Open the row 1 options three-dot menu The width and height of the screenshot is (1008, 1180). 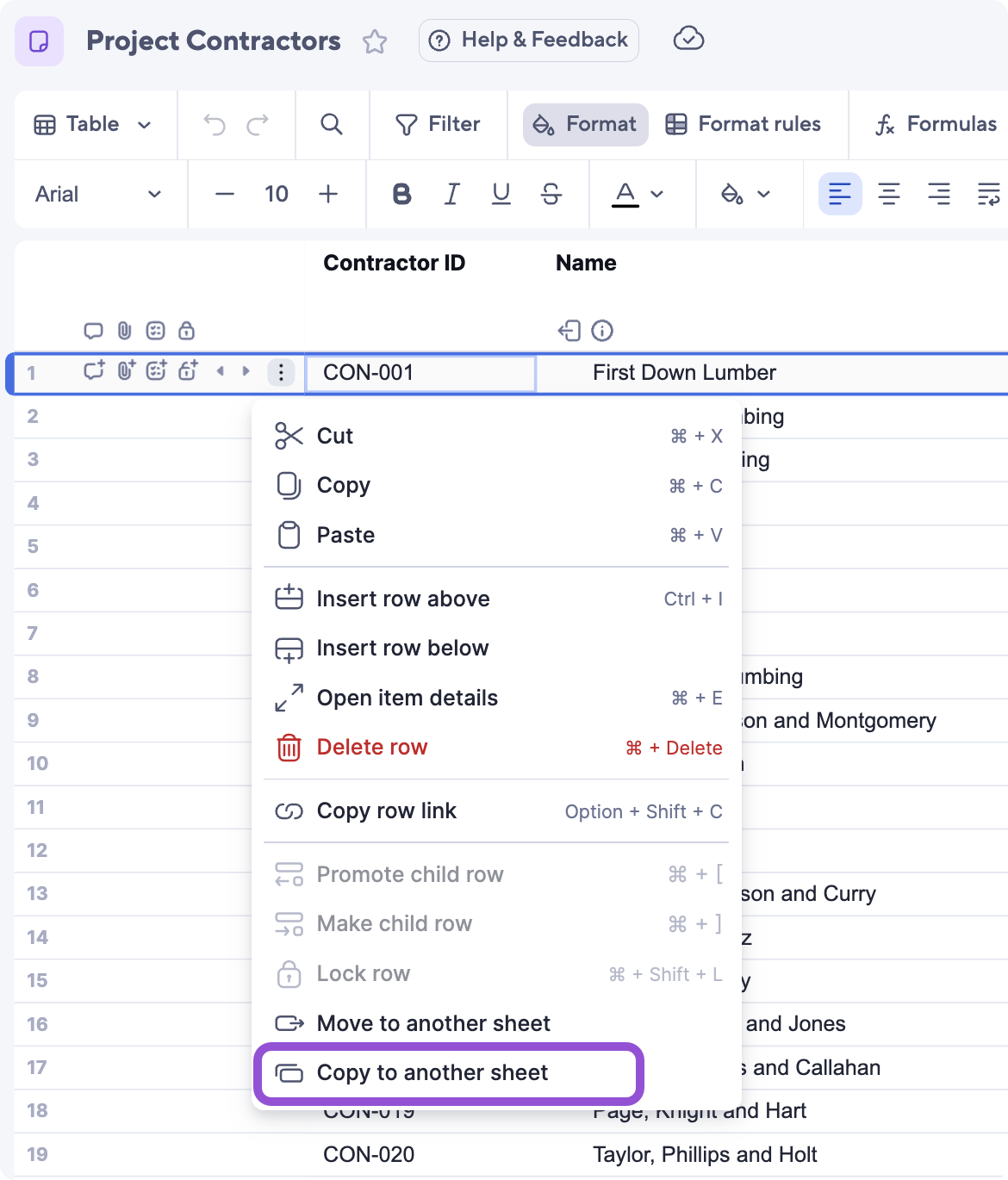[x=281, y=371]
